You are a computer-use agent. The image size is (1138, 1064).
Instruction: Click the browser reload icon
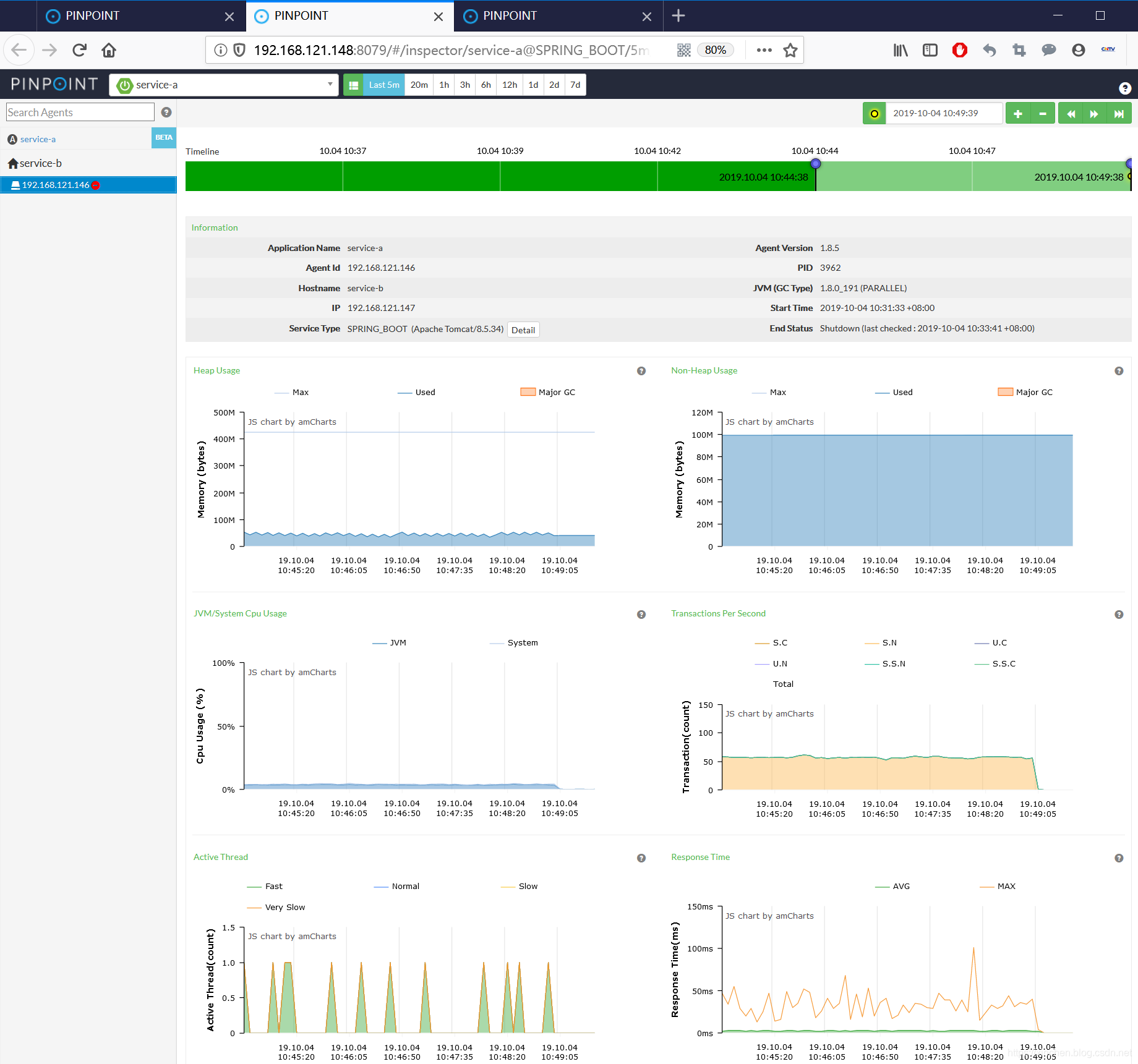pos(79,50)
